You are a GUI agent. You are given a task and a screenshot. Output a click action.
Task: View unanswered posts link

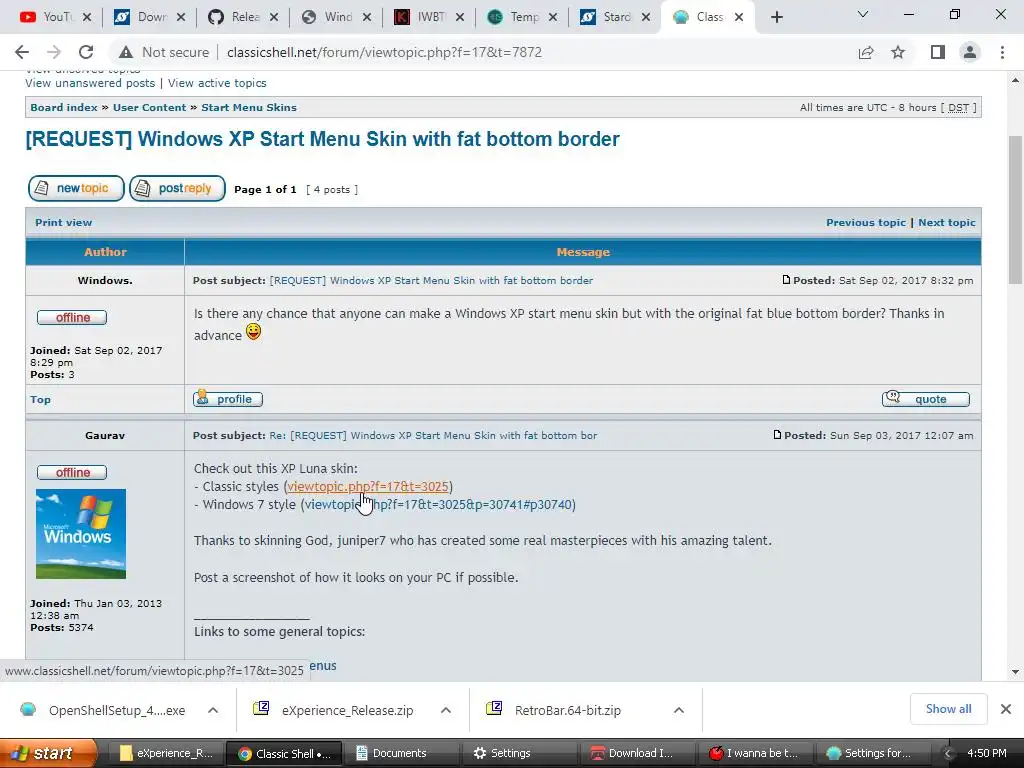point(90,83)
